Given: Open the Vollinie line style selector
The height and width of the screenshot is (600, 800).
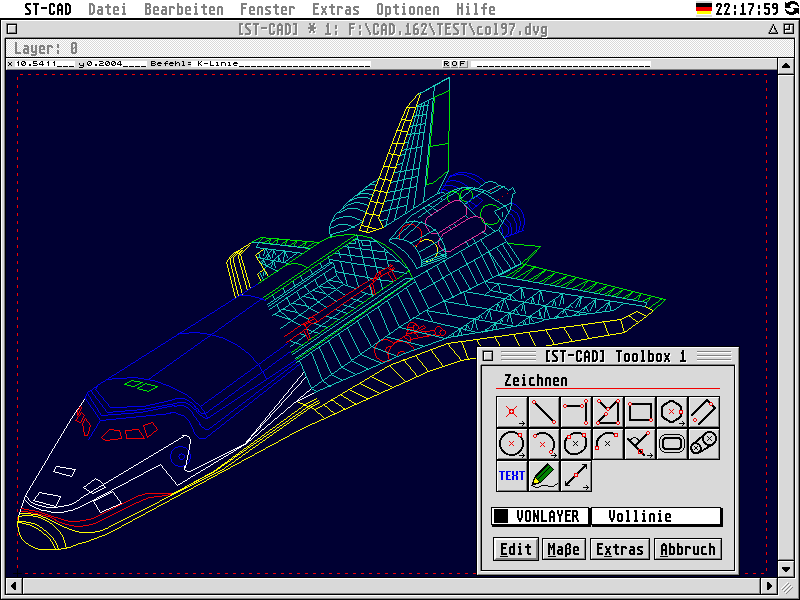Looking at the screenshot, I should [657, 516].
